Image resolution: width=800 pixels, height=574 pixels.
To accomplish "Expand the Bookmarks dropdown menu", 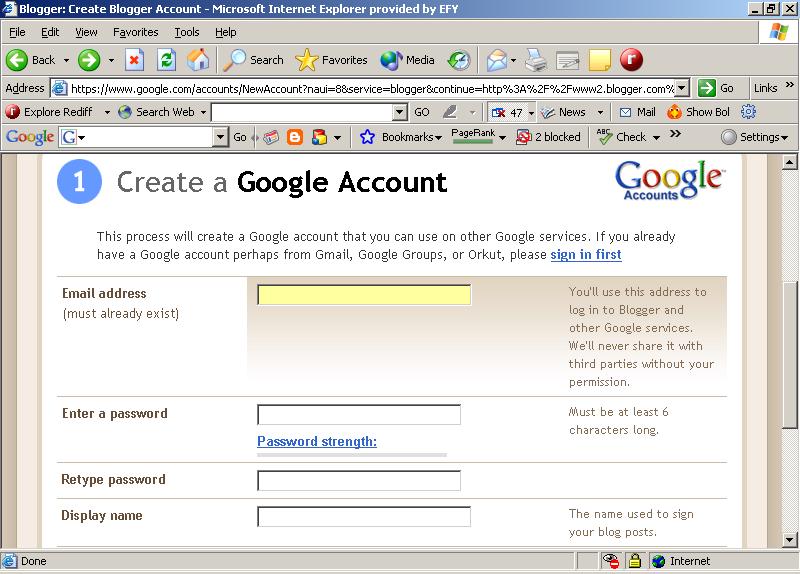I will click(438, 137).
